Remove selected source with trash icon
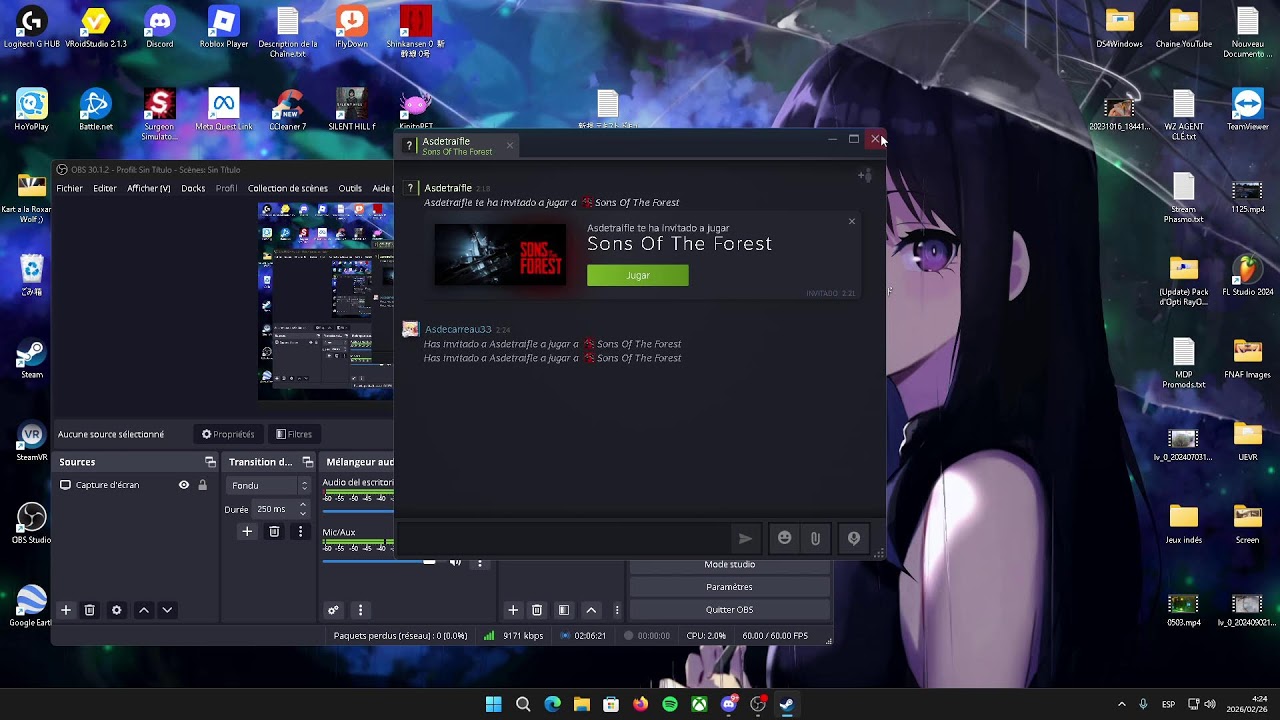1280x720 pixels. [x=90, y=610]
